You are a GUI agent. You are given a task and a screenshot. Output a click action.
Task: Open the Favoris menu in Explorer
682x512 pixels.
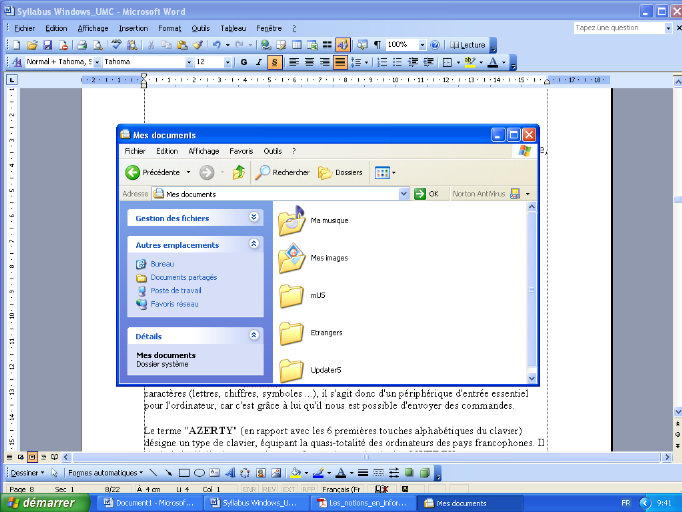[241, 151]
